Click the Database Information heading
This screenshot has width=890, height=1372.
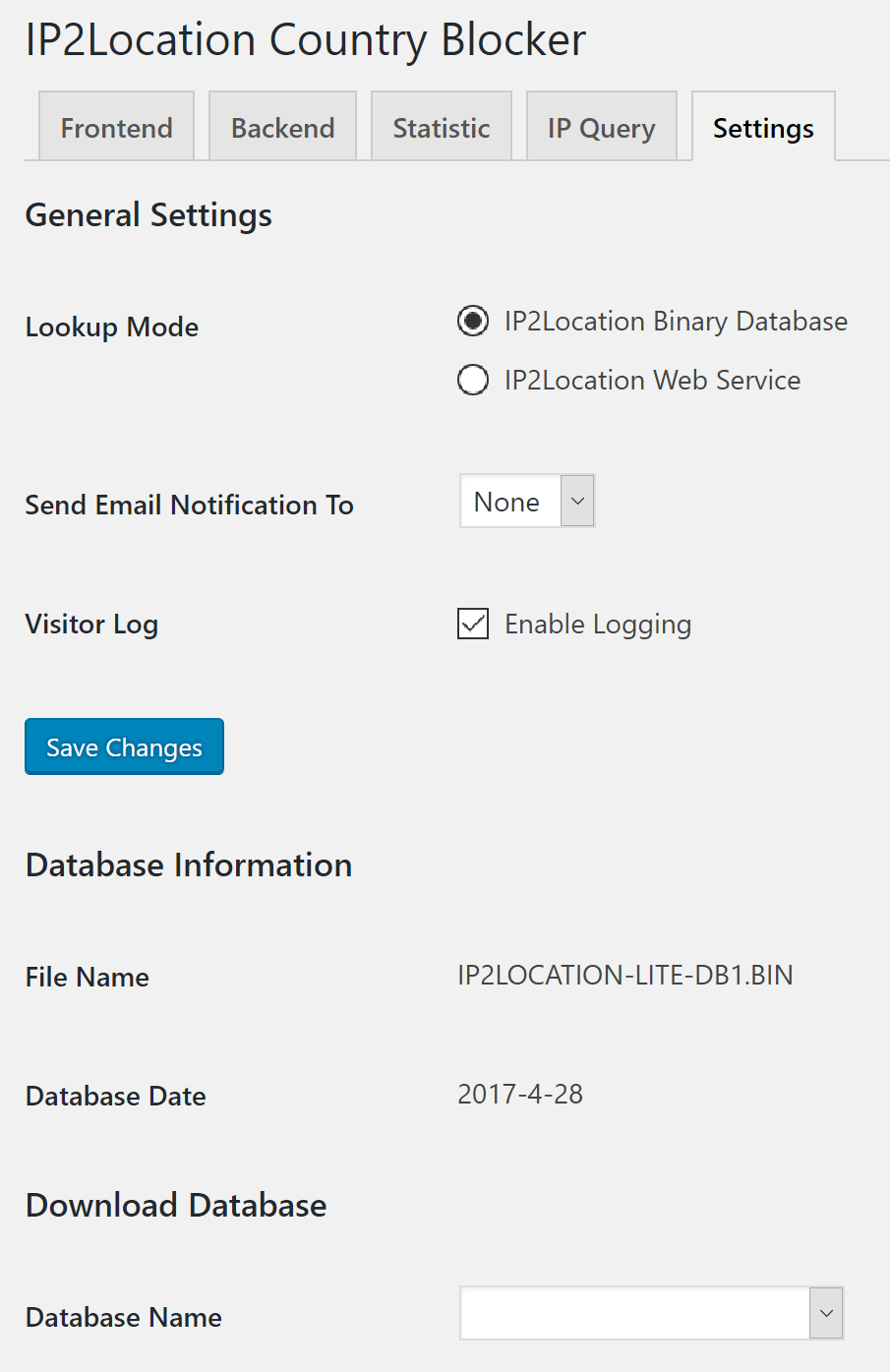189,865
